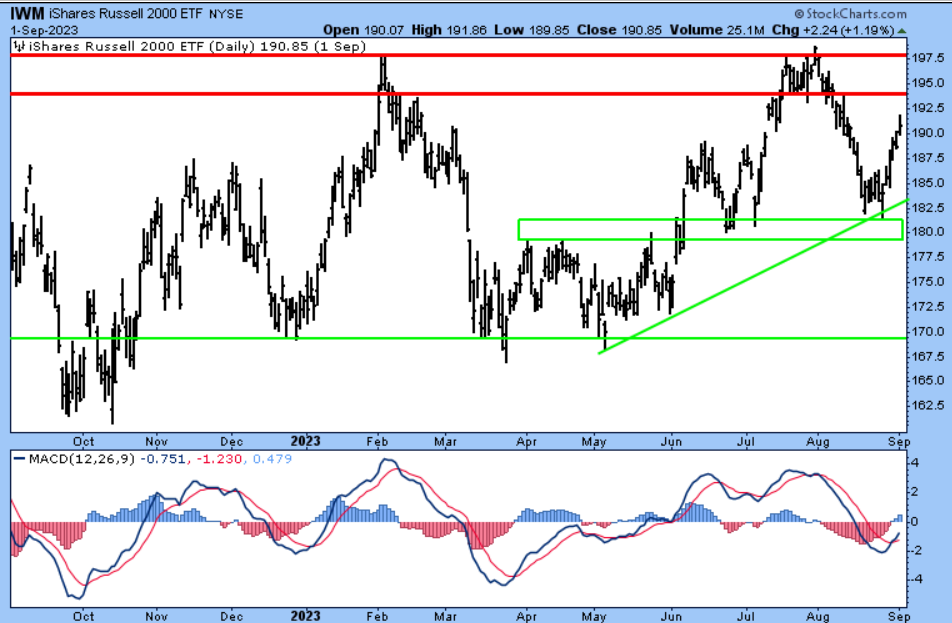Click the Jun label under the price panel
952x623 pixels.
[672, 441]
